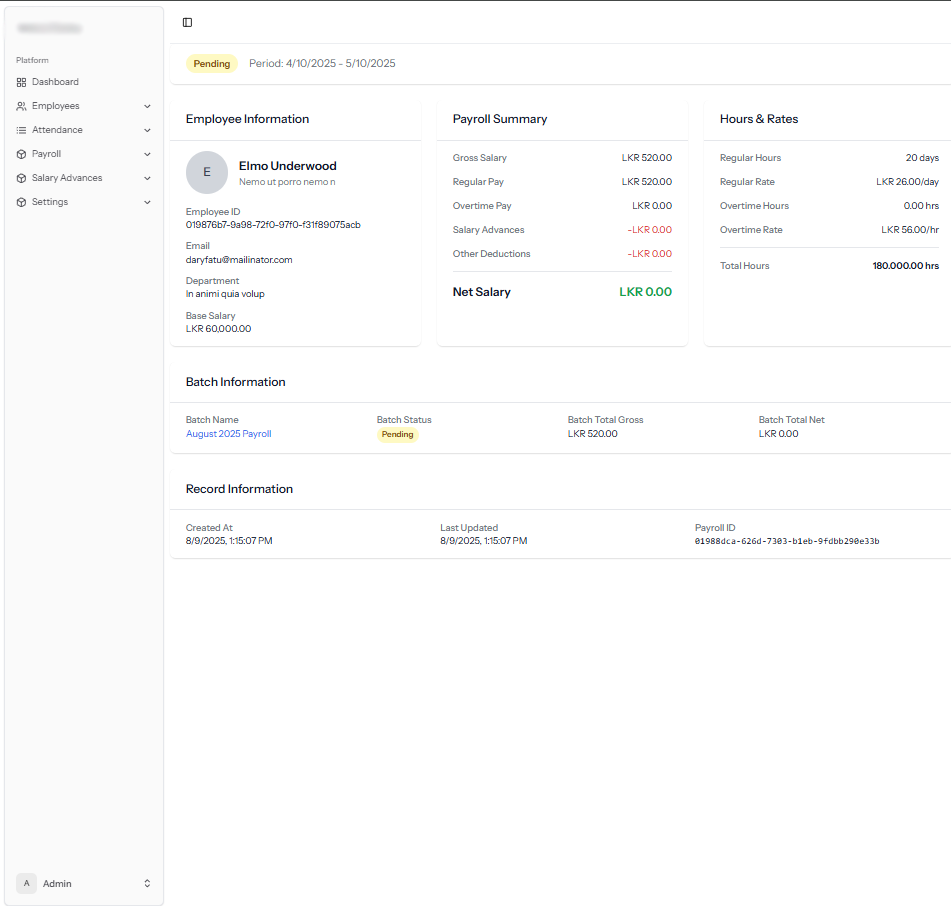Click the department value In animi quia volup
Image resolution: width=951 pixels, height=906 pixels.
tap(225, 294)
